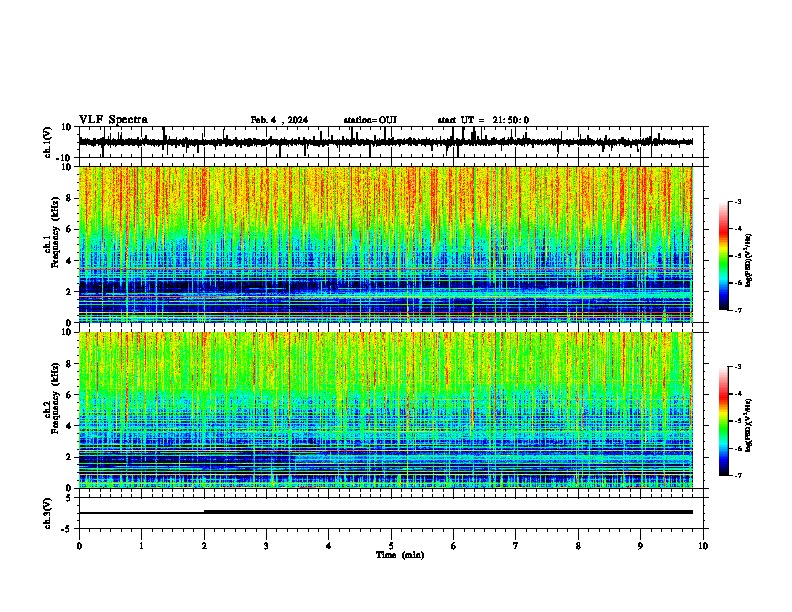Viewport: 792px width, 612px height.
Task: Click the '2' tick on the time axis
Action: (204, 546)
